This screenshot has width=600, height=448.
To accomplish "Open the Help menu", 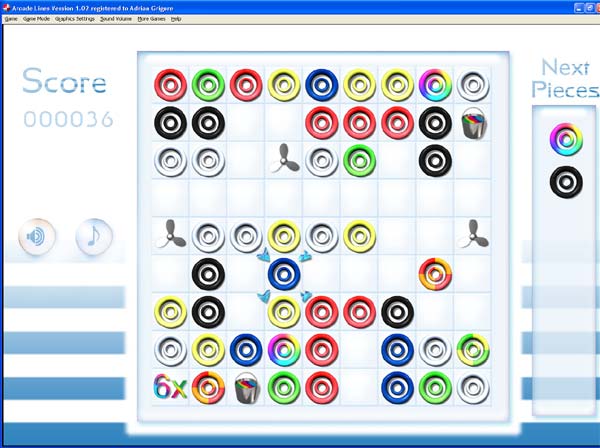I will (x=176, y=19).
